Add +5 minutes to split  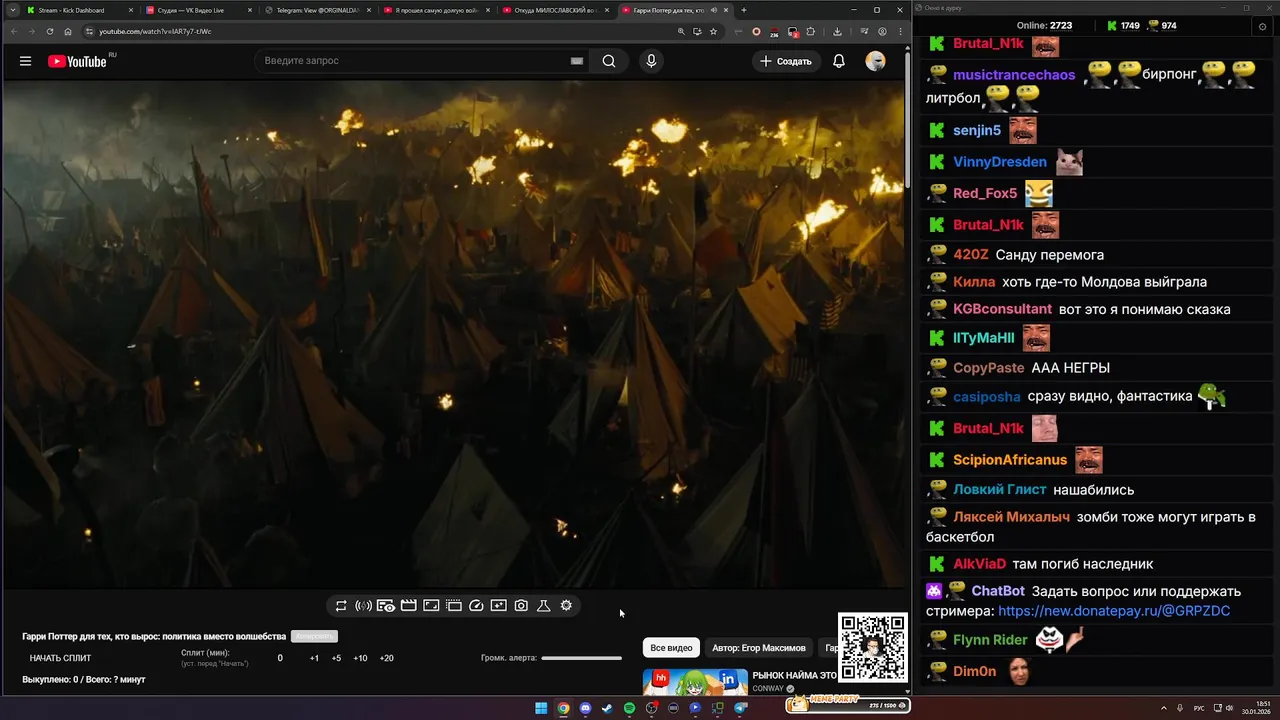[x=336, y=658]
